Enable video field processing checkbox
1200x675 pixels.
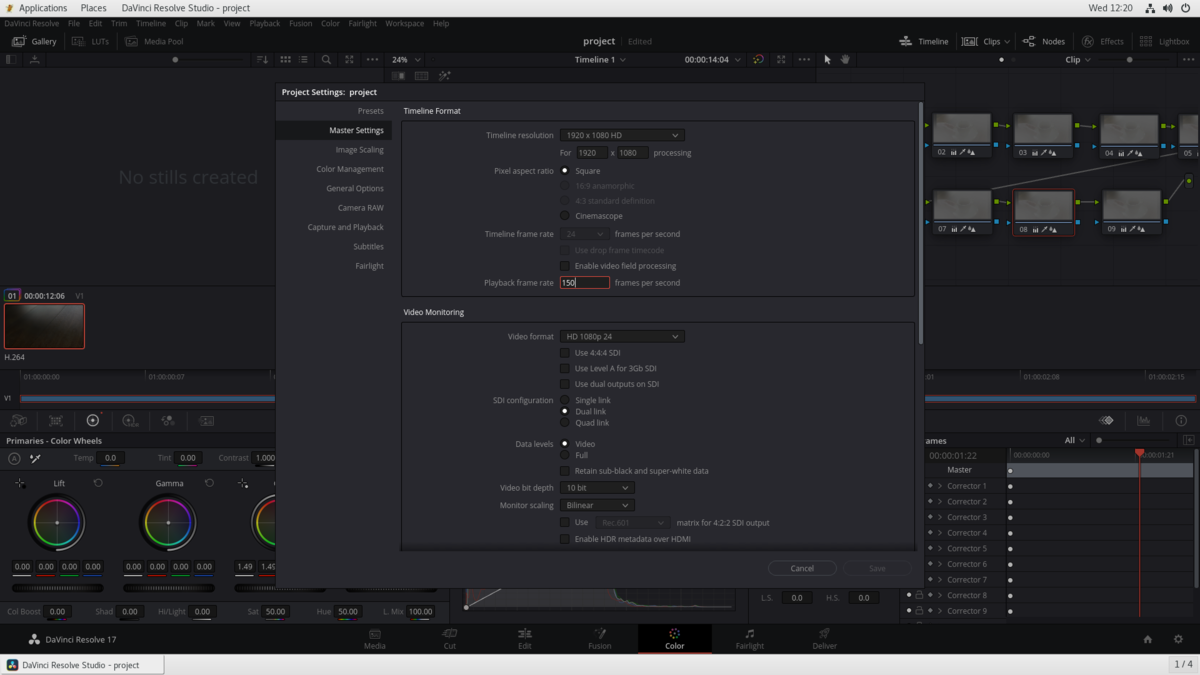[565, 266]
